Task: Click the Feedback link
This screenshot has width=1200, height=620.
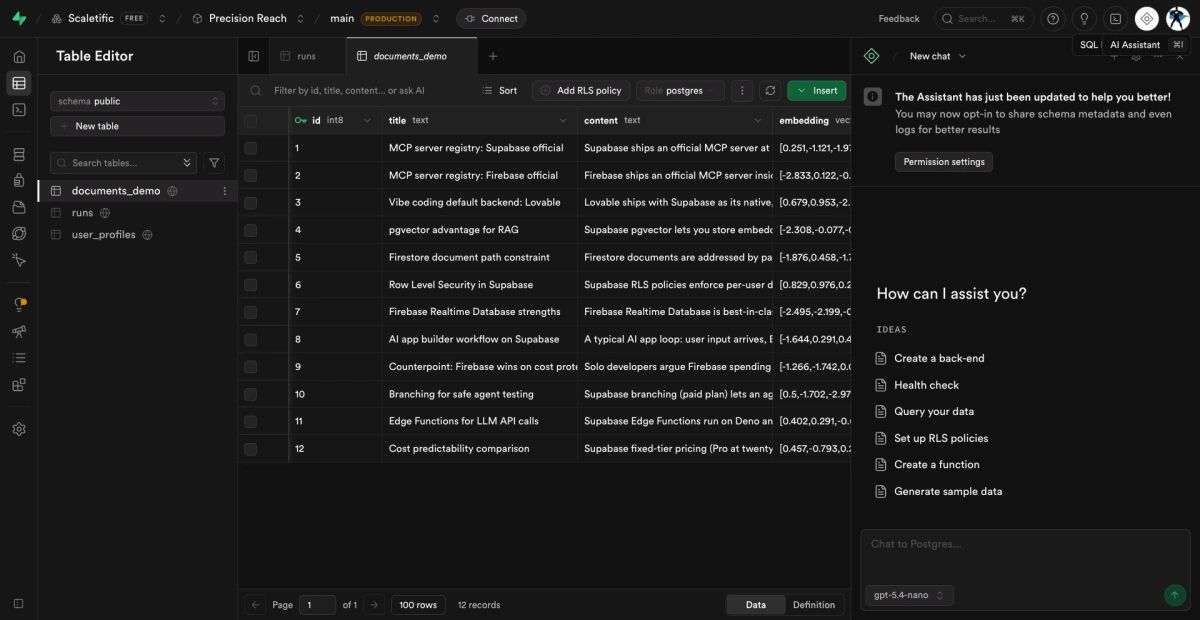Action: (899, 18)
